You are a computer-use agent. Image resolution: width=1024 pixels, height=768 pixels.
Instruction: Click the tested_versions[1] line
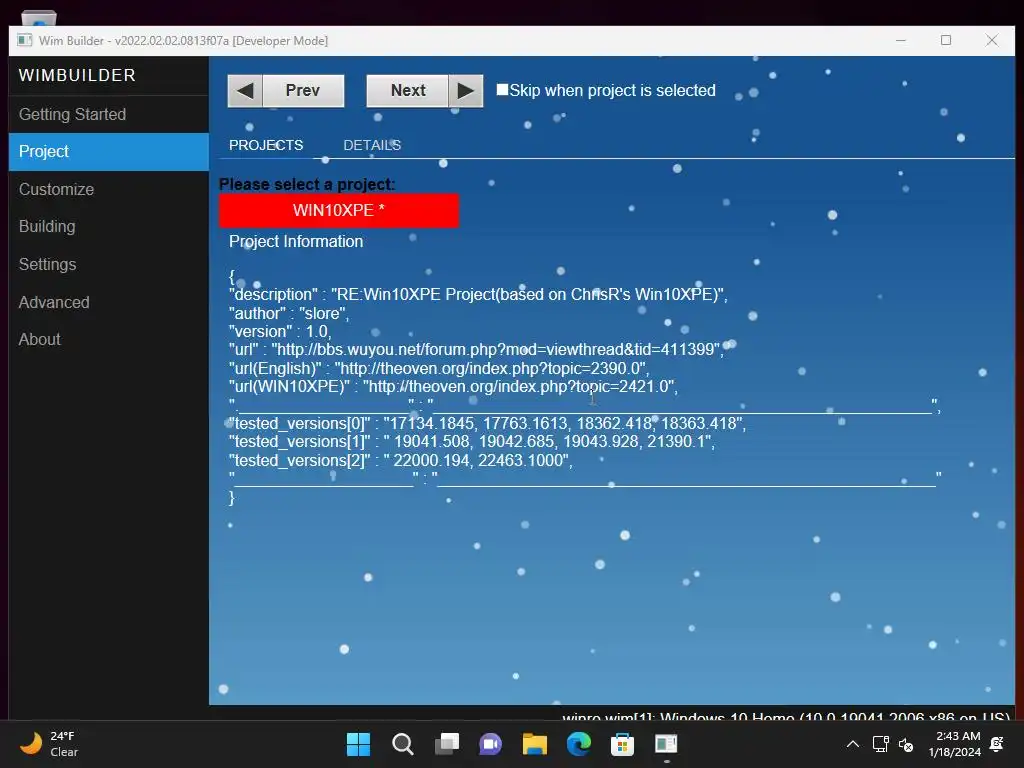pyautogui.click(x=472, y=442)
